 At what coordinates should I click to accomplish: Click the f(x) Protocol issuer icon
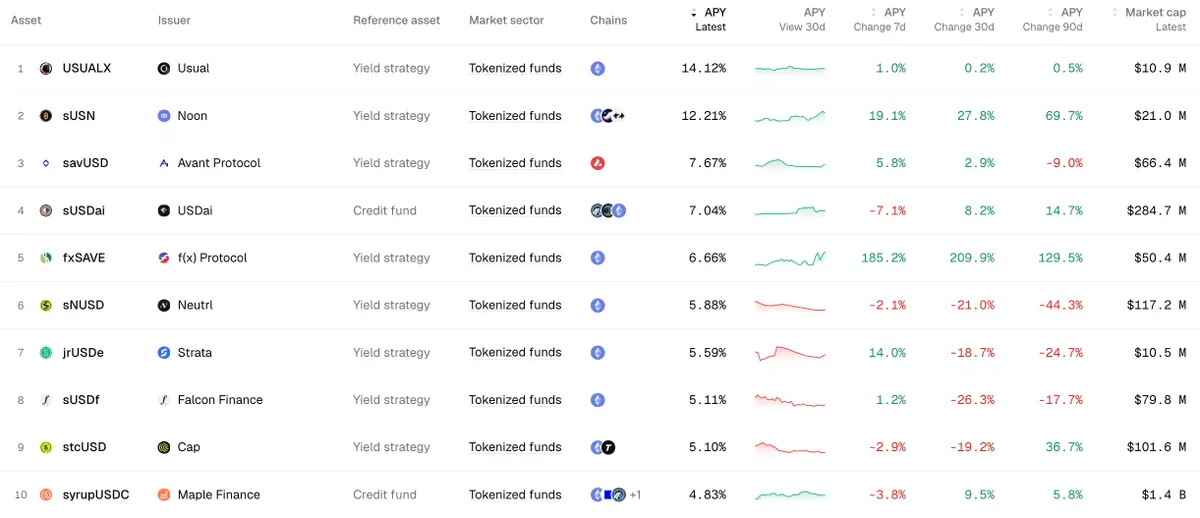click(164, 258)
